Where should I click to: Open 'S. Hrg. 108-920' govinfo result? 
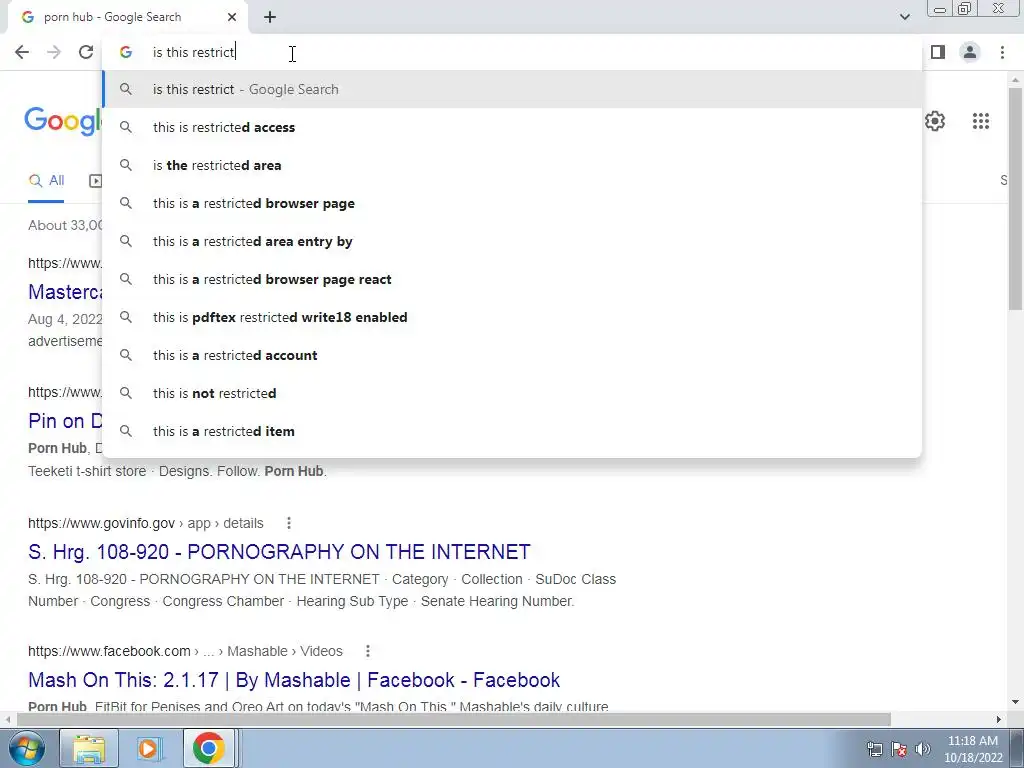click(x=279, y=552)
